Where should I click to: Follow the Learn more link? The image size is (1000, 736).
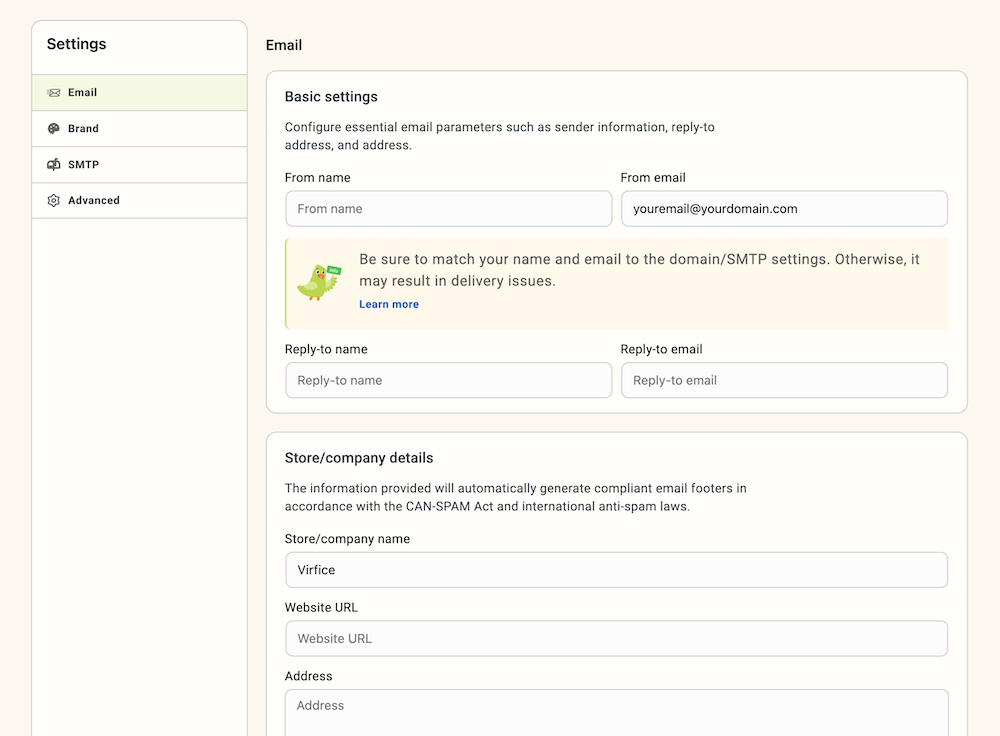click(x=388, y=304)
